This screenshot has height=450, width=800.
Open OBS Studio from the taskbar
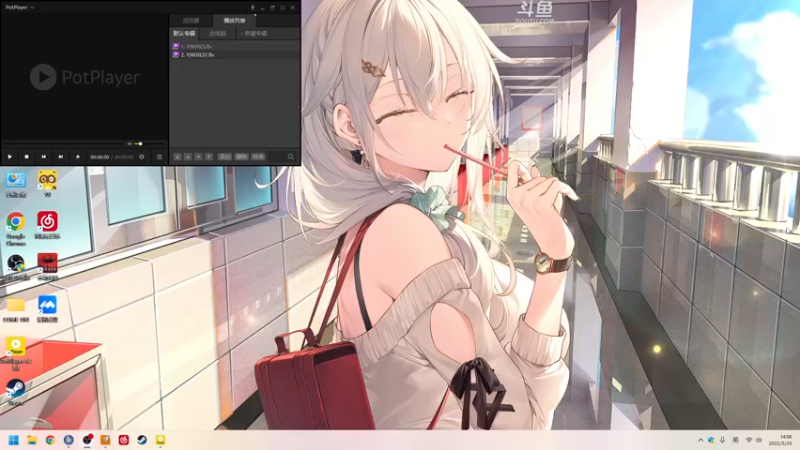click(87, 440)
